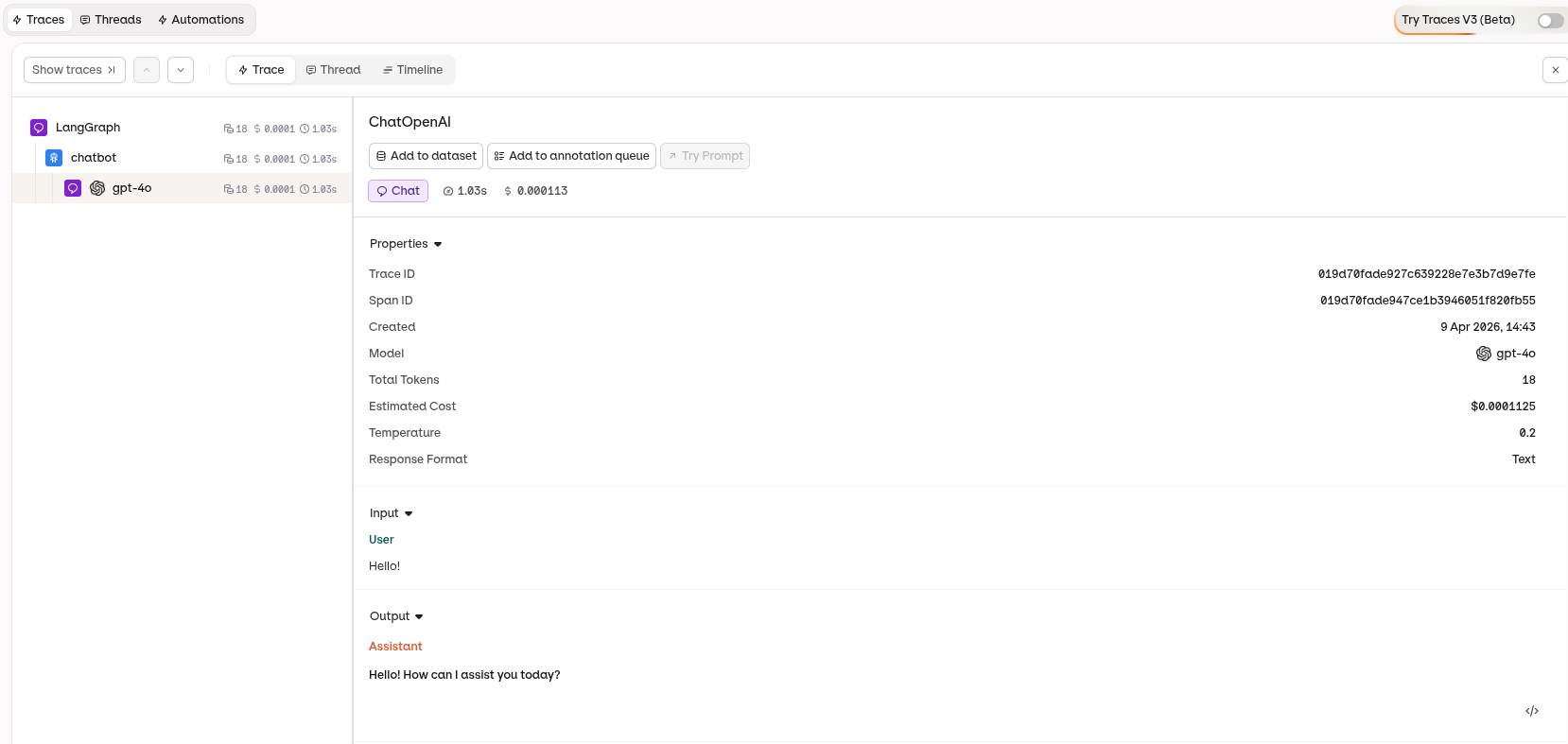Image resolution: width=1568 pixels, height=744 pixels.
Task: Close the trace panel with X button
Action: click(1556, 70)
